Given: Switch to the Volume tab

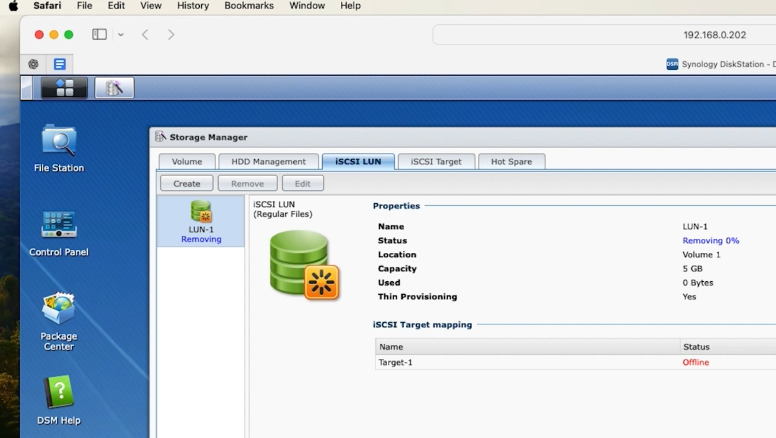Looking at the screenshot, I should (x=187, y=161).
